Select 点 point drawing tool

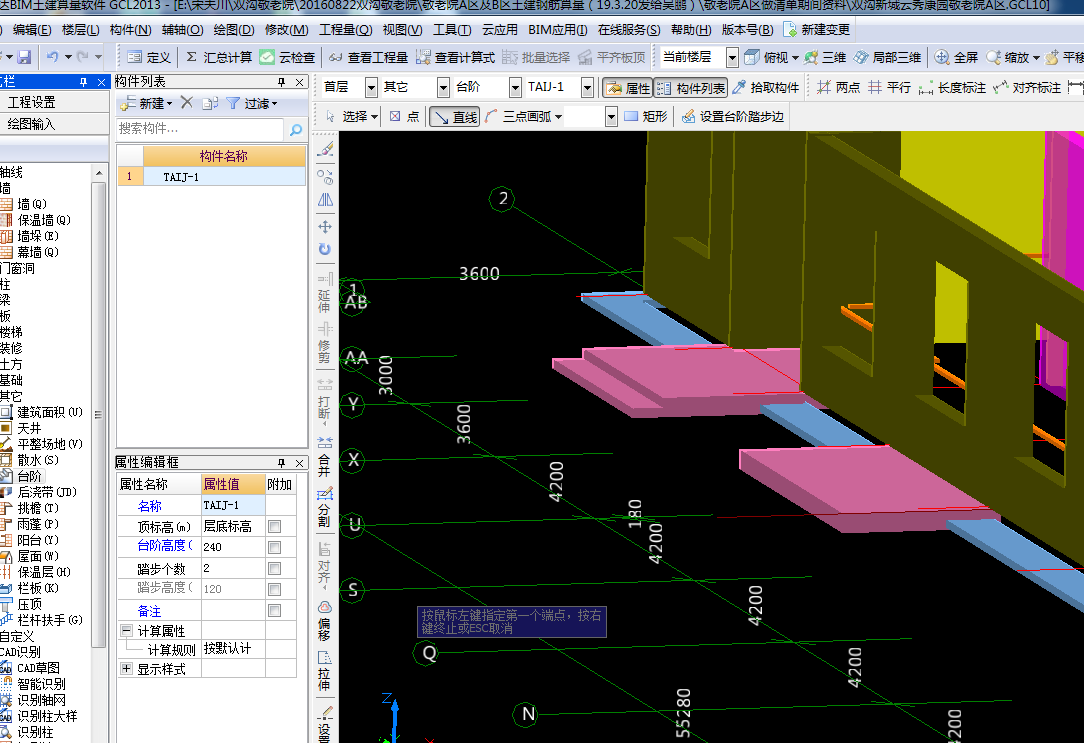[404, 117]
